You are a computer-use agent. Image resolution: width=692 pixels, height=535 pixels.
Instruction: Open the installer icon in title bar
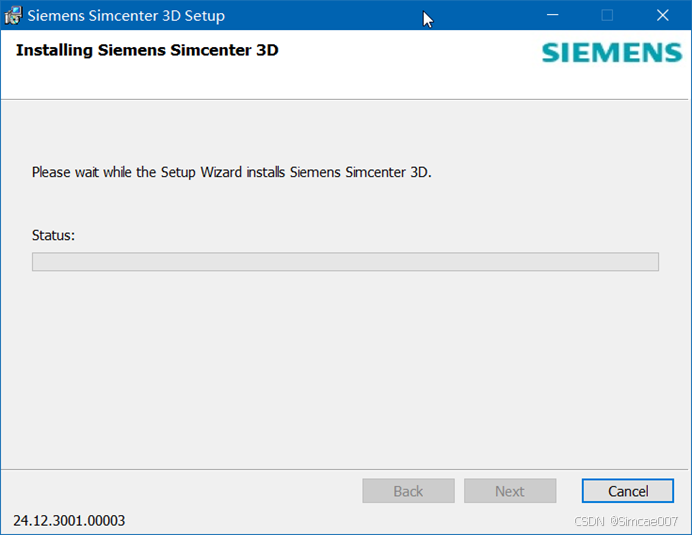tap(13, 15)
